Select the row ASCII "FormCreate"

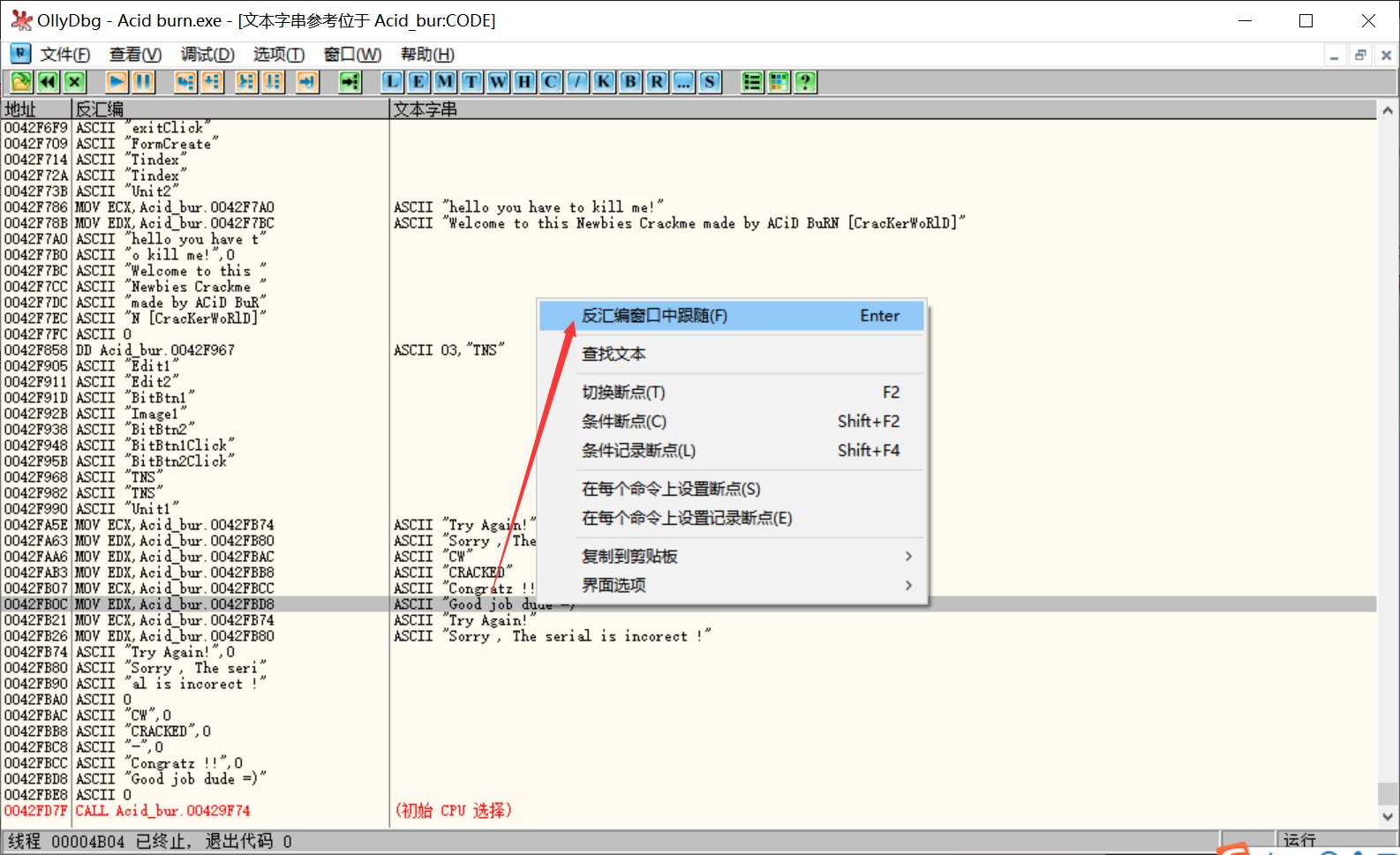(x=689, y=144)
